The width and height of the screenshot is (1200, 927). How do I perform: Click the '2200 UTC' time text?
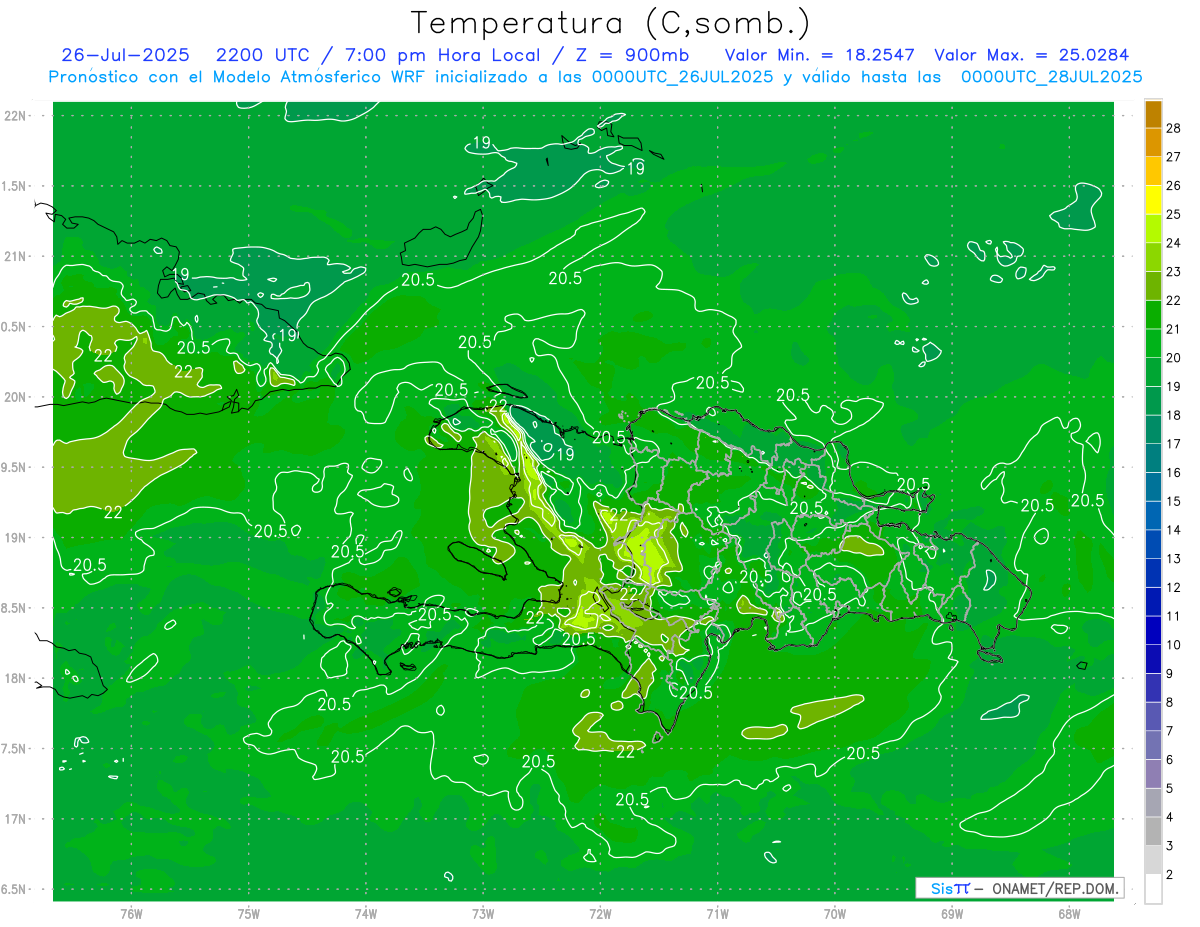coord(263,55)
